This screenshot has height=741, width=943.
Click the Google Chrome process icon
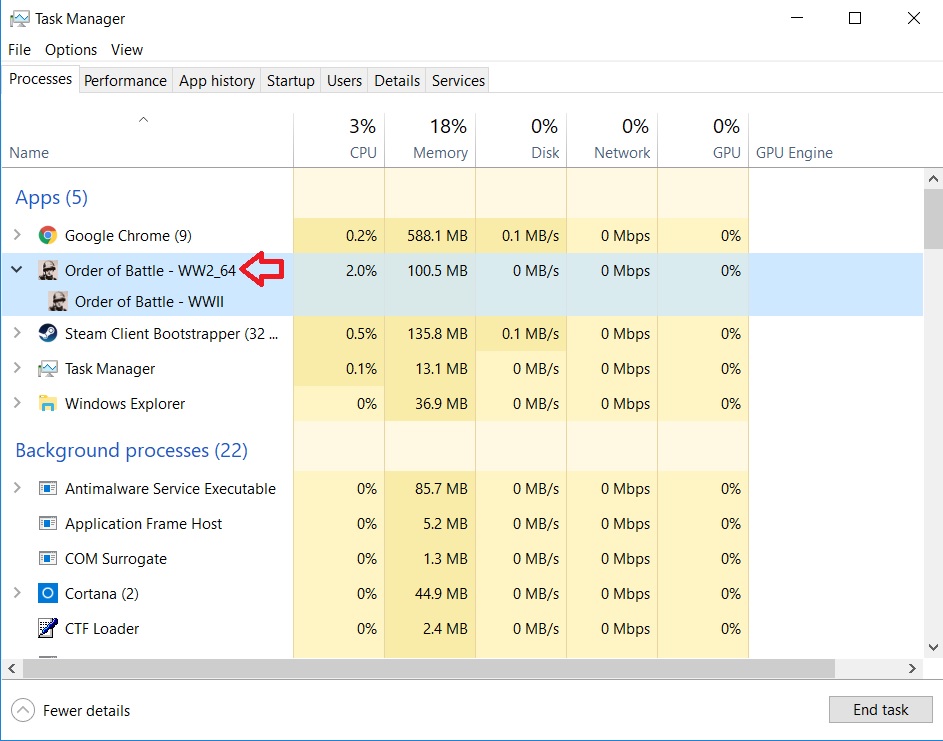pos(47,236)
